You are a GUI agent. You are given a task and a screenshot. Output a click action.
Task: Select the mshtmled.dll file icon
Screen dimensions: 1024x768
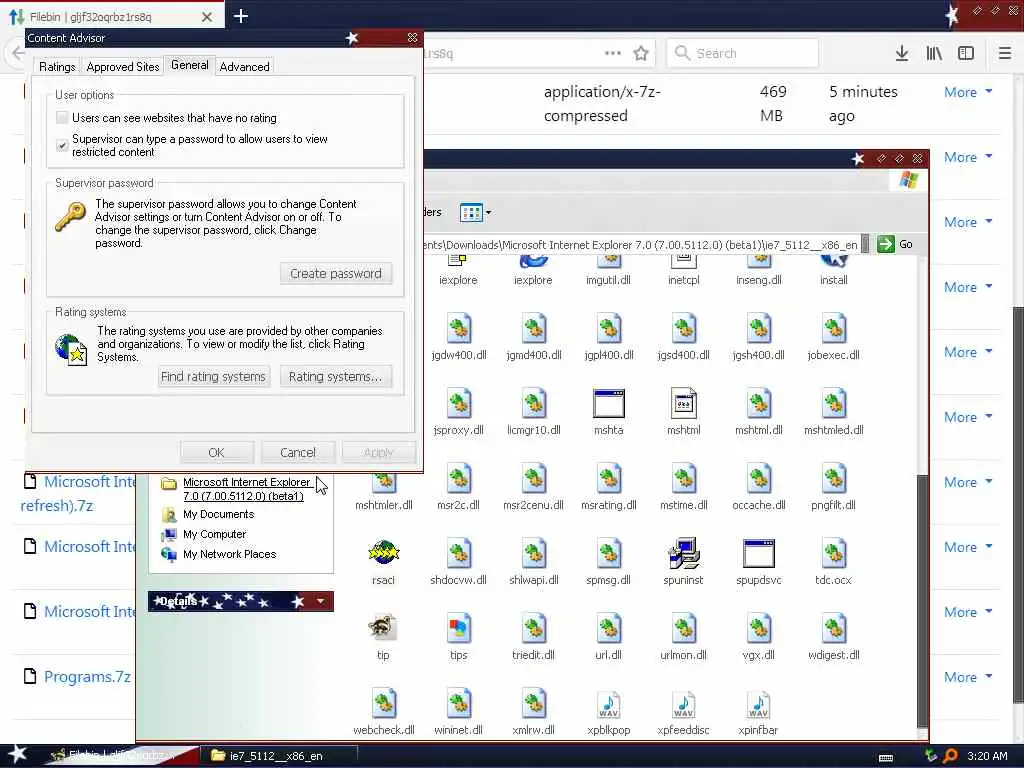tap(834, 404)
